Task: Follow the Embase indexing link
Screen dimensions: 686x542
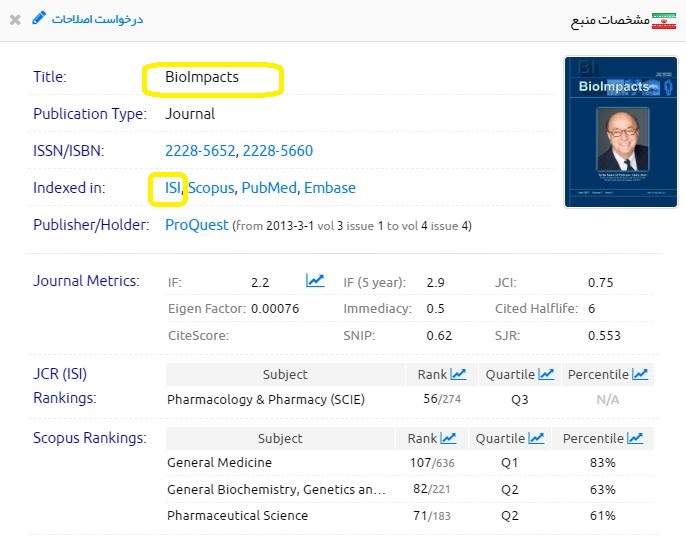Action: coord(329,188)
